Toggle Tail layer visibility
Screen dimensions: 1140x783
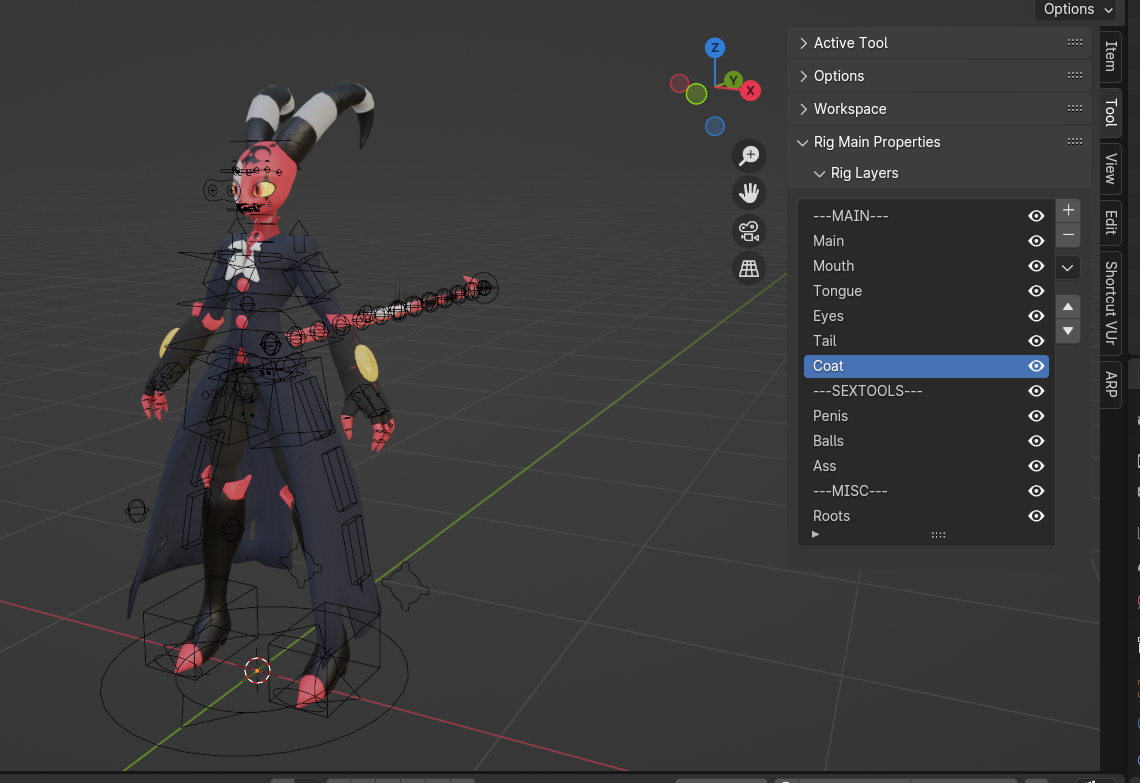(1036, 341)
